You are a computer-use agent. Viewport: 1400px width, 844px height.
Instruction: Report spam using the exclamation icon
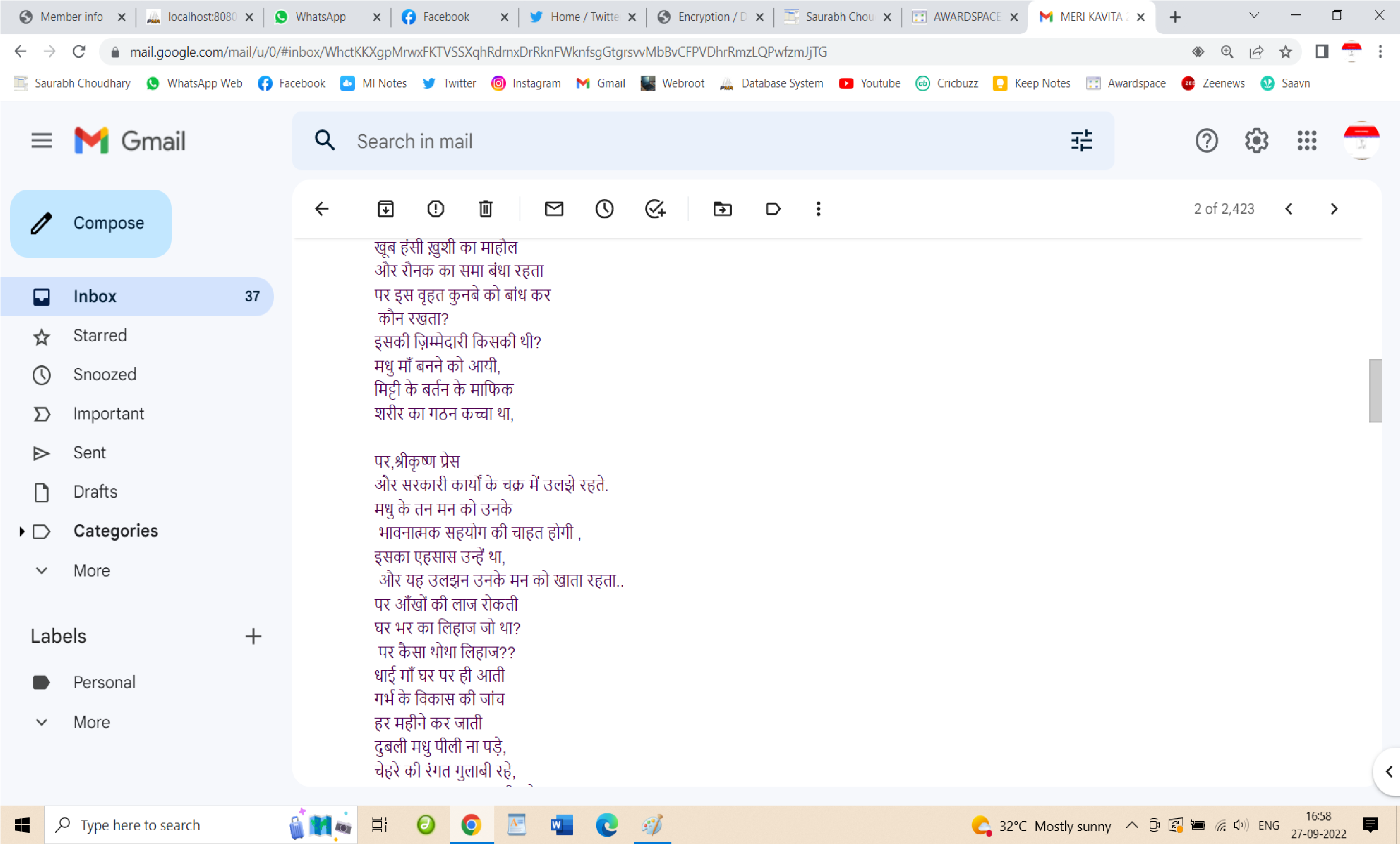click(x=435, y=209)
